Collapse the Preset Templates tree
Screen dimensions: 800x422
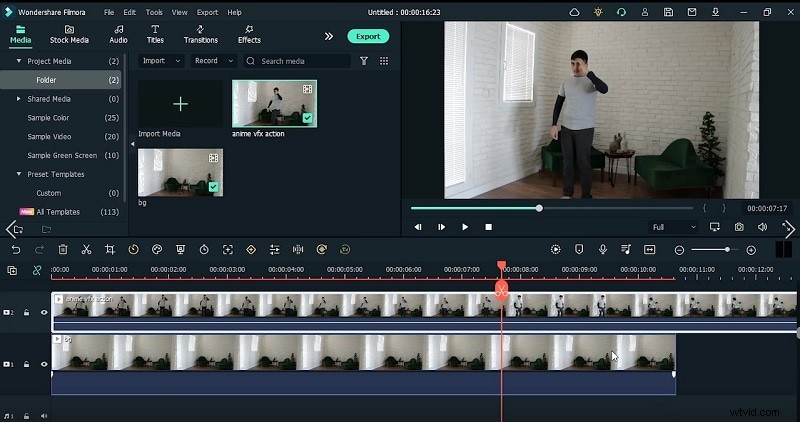19,174
